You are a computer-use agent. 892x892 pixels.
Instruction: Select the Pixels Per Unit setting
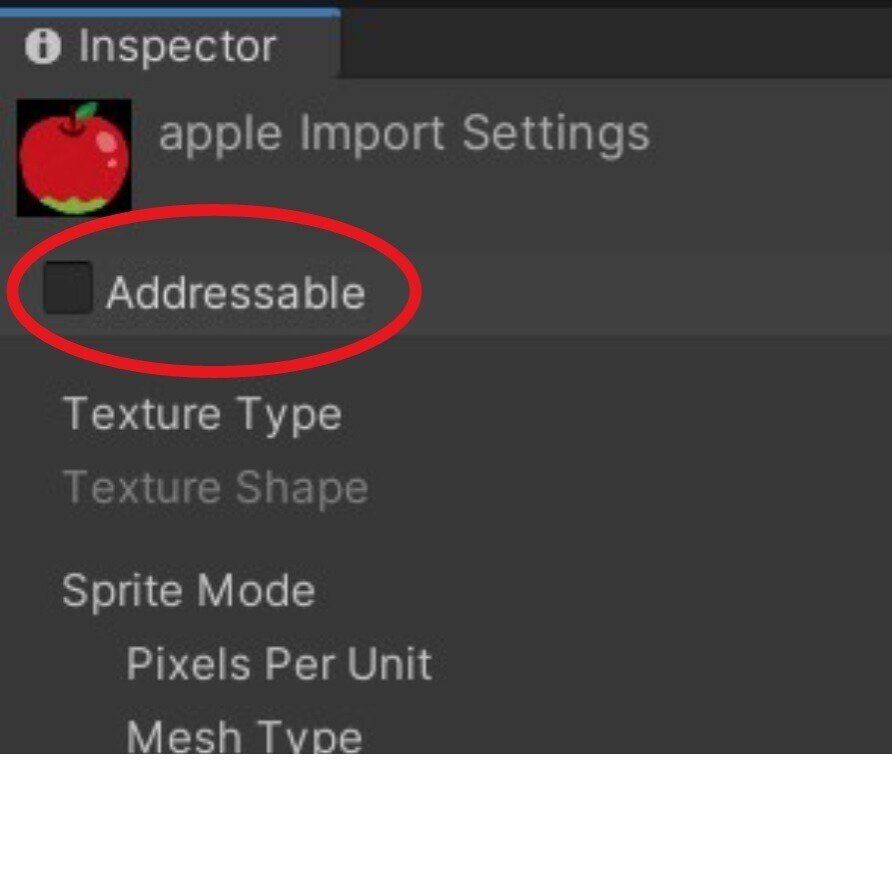pyautogui.click(x=278, y=663)
